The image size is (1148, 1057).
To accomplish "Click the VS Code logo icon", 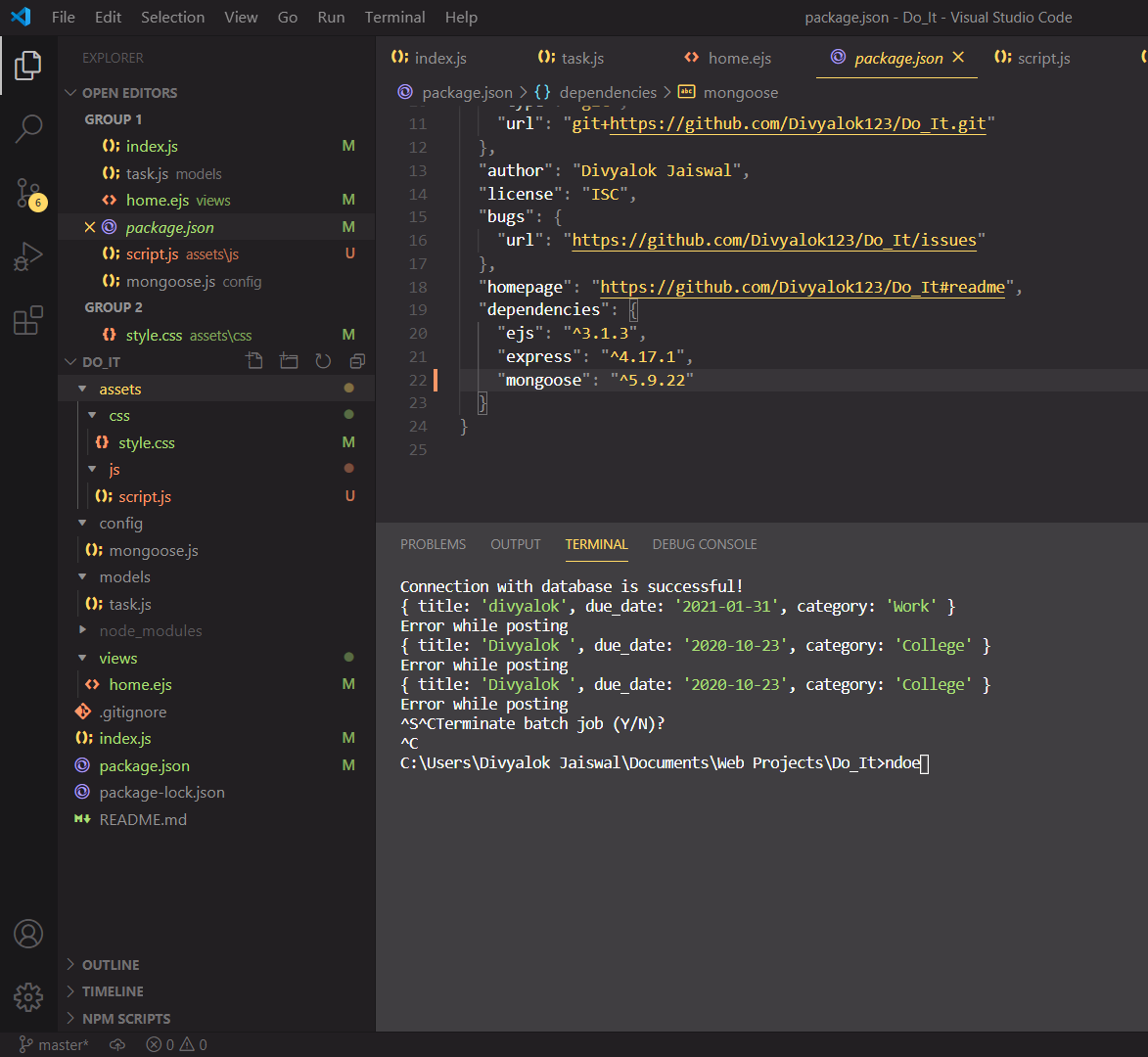I will pyautogui.click(x=21, y=17).
